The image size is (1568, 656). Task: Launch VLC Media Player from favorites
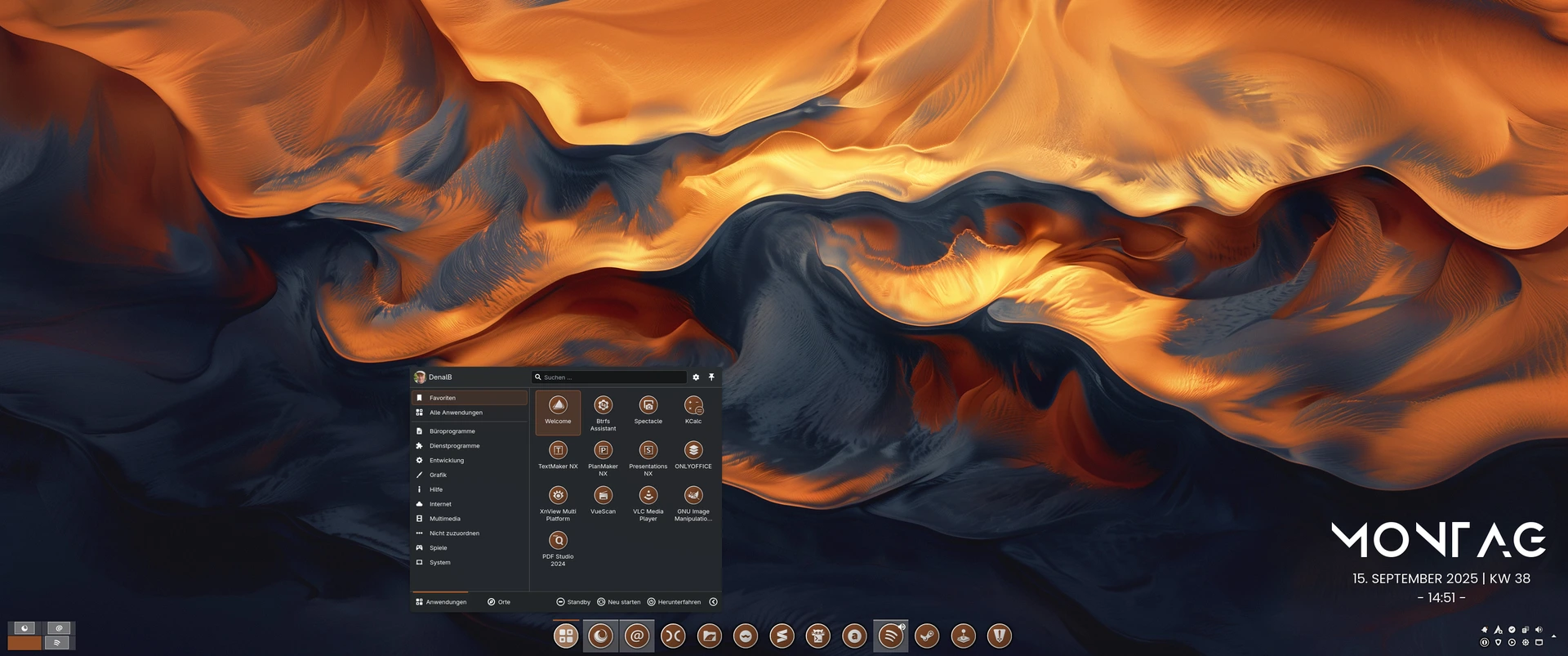pos(648,497)
